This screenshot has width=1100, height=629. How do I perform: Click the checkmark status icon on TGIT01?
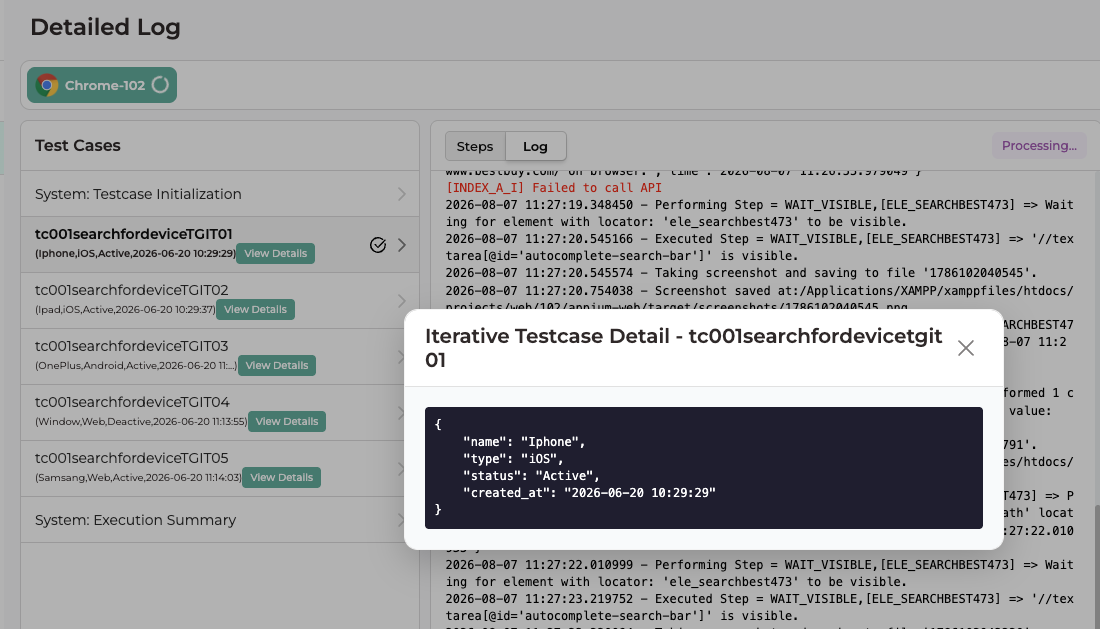pyautogui.click(x=377, y=245)
